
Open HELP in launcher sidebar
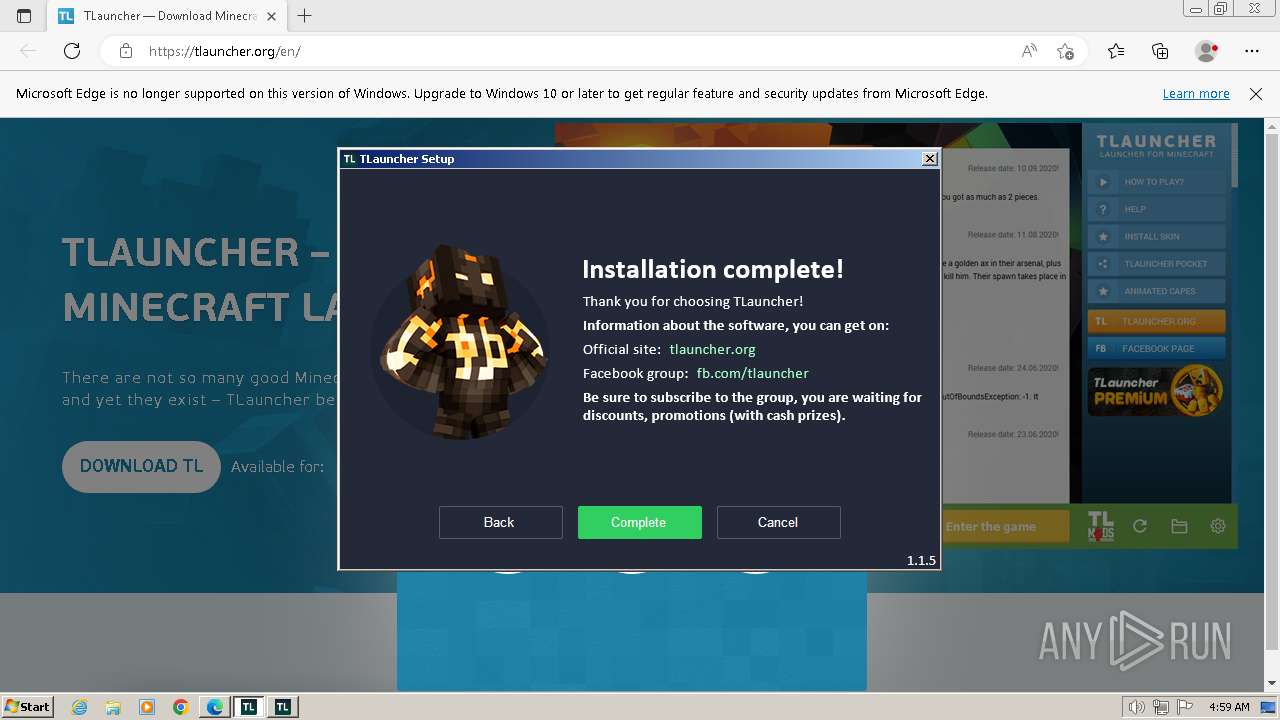[x=1157, y=209]
